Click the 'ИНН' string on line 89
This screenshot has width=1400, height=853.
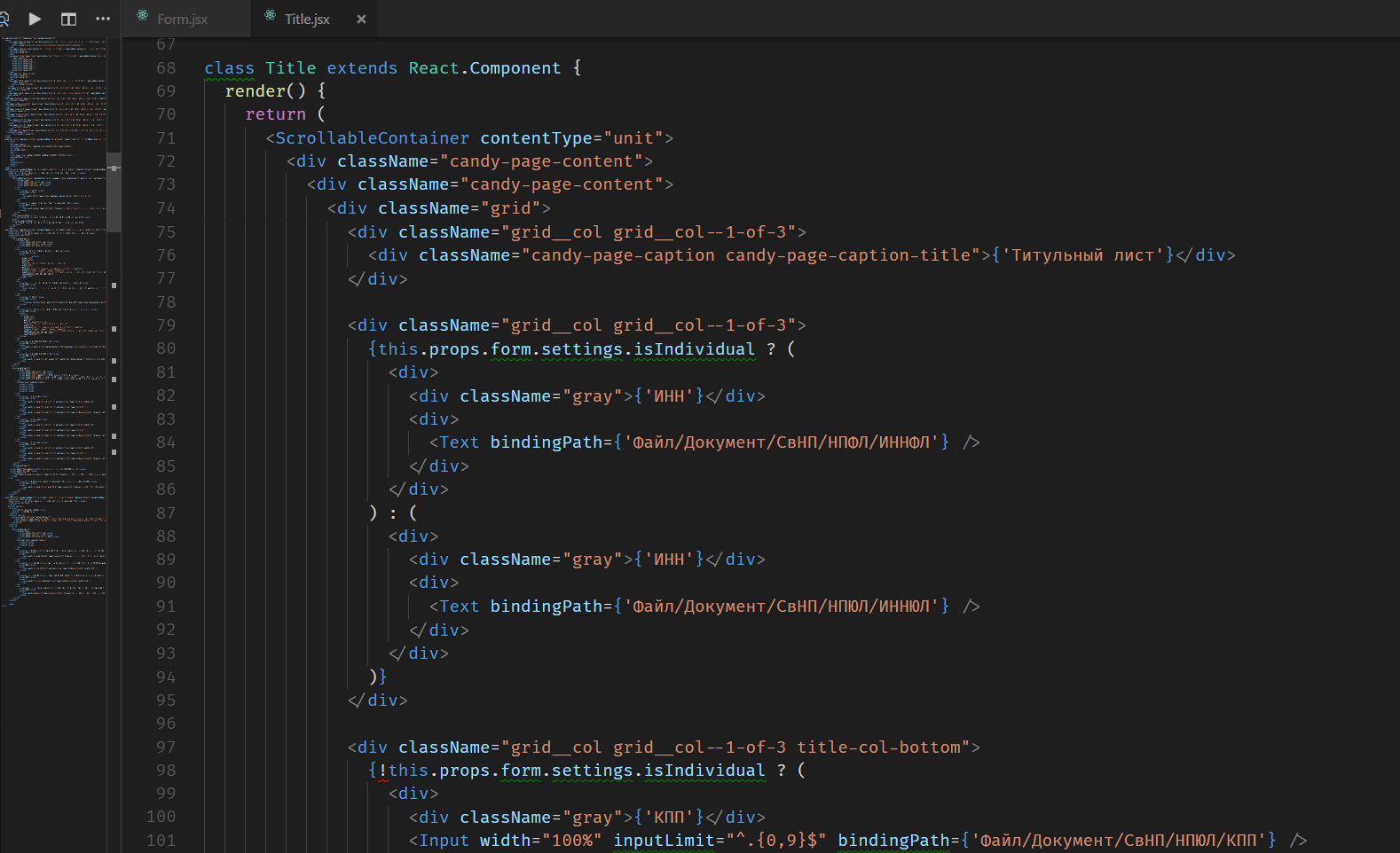(669, 560)
